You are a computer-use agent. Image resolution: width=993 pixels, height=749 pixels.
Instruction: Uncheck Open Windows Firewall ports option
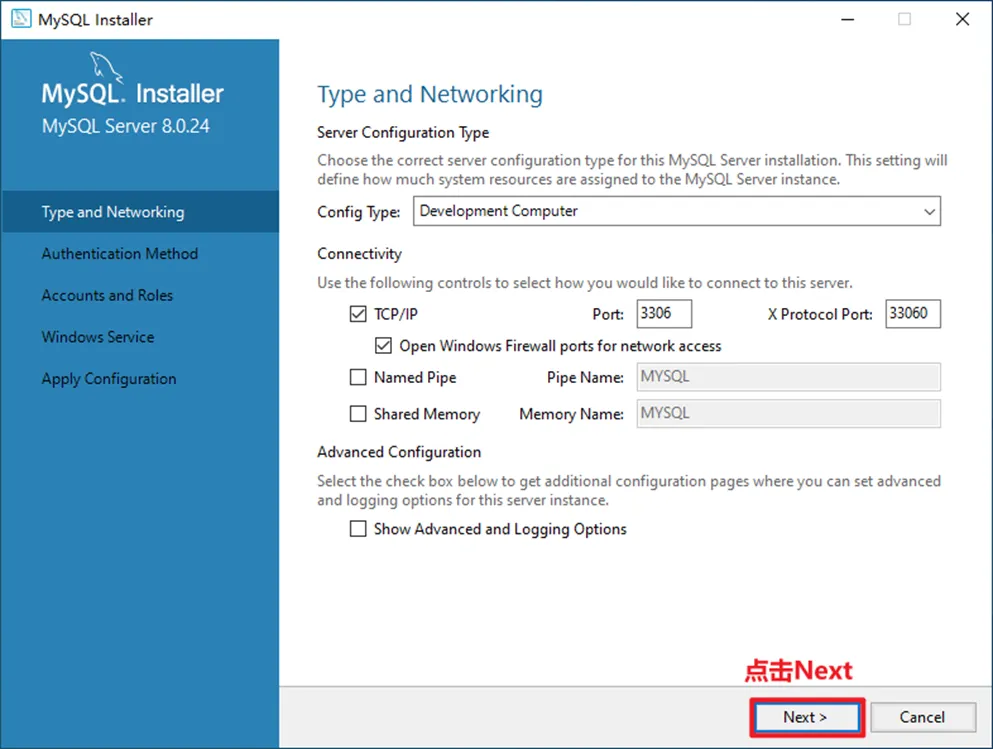(383, 346)
